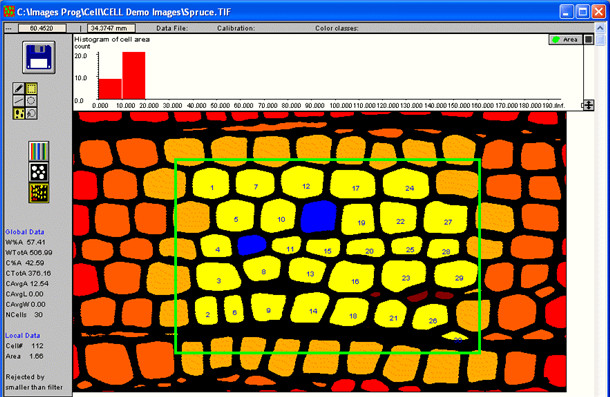Toggle the yellow classified cells view
Screen dimensions: 610x397
pyautogui.click(x=39, y=193)
